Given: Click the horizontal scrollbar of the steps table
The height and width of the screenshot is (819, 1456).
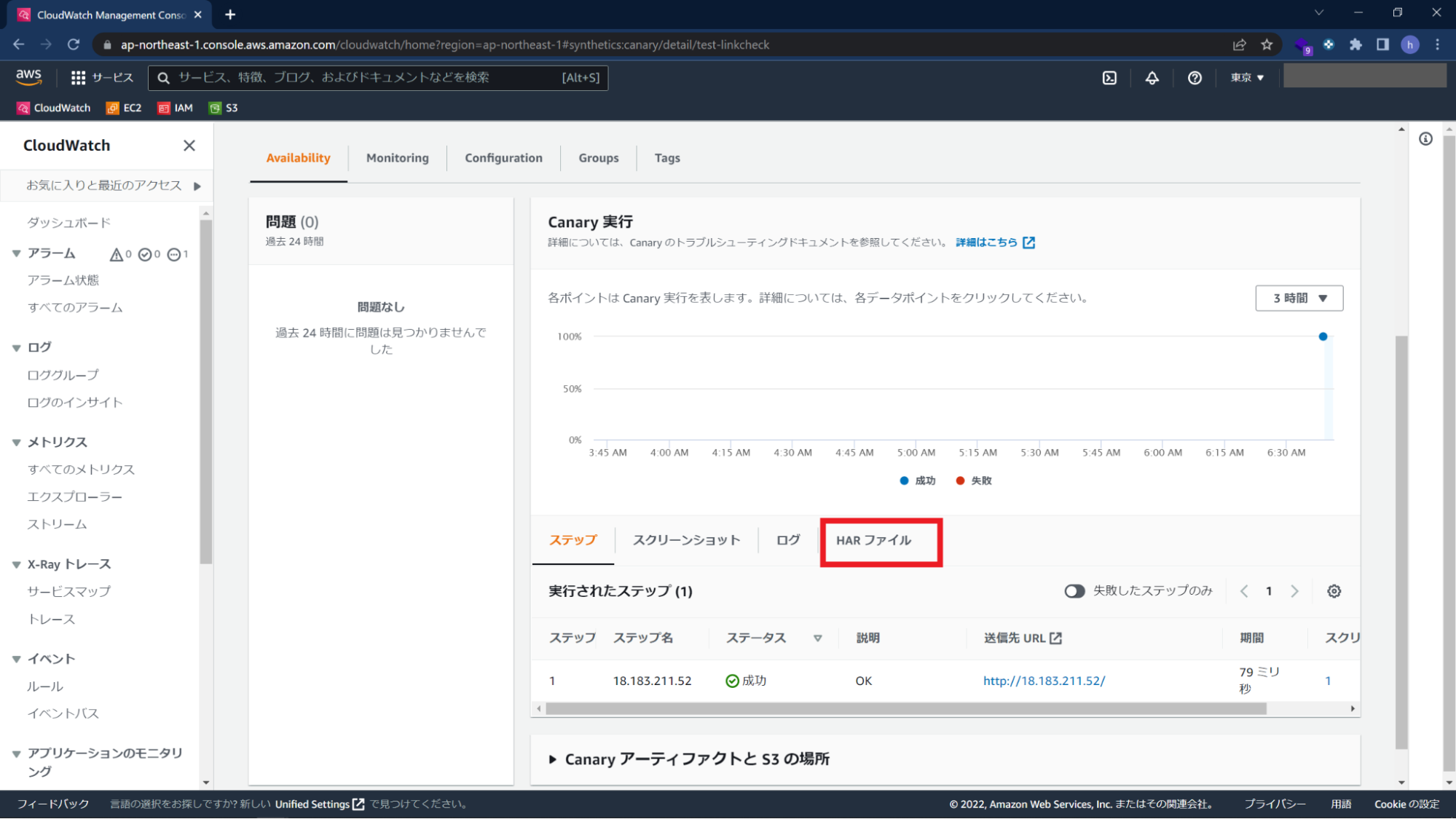Looking at the screenshot, I should point(905,709).
